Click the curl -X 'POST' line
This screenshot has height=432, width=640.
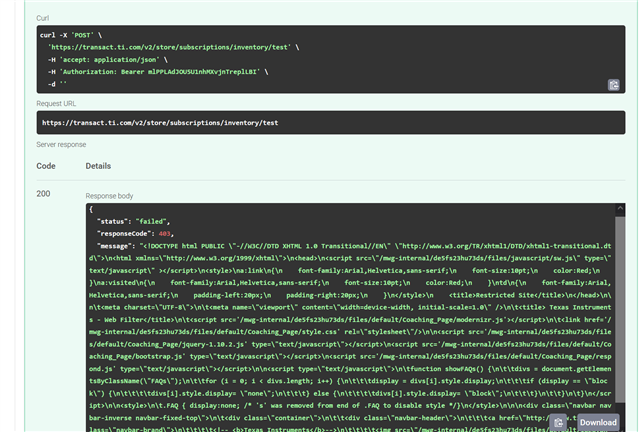(x=71, y=35)
